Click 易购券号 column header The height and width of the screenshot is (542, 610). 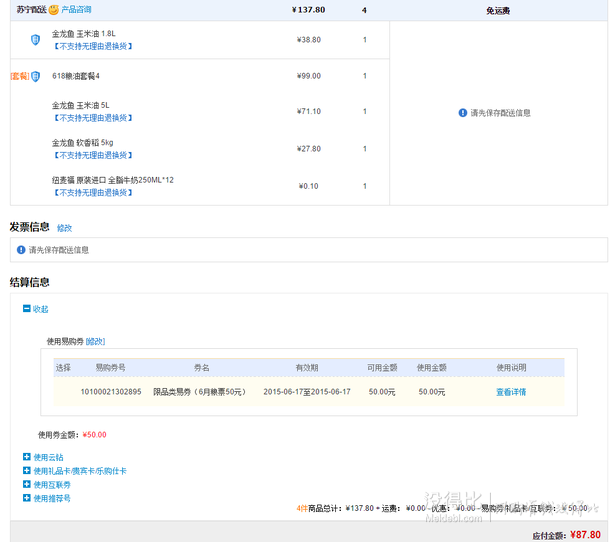click(x=110, y=367)
